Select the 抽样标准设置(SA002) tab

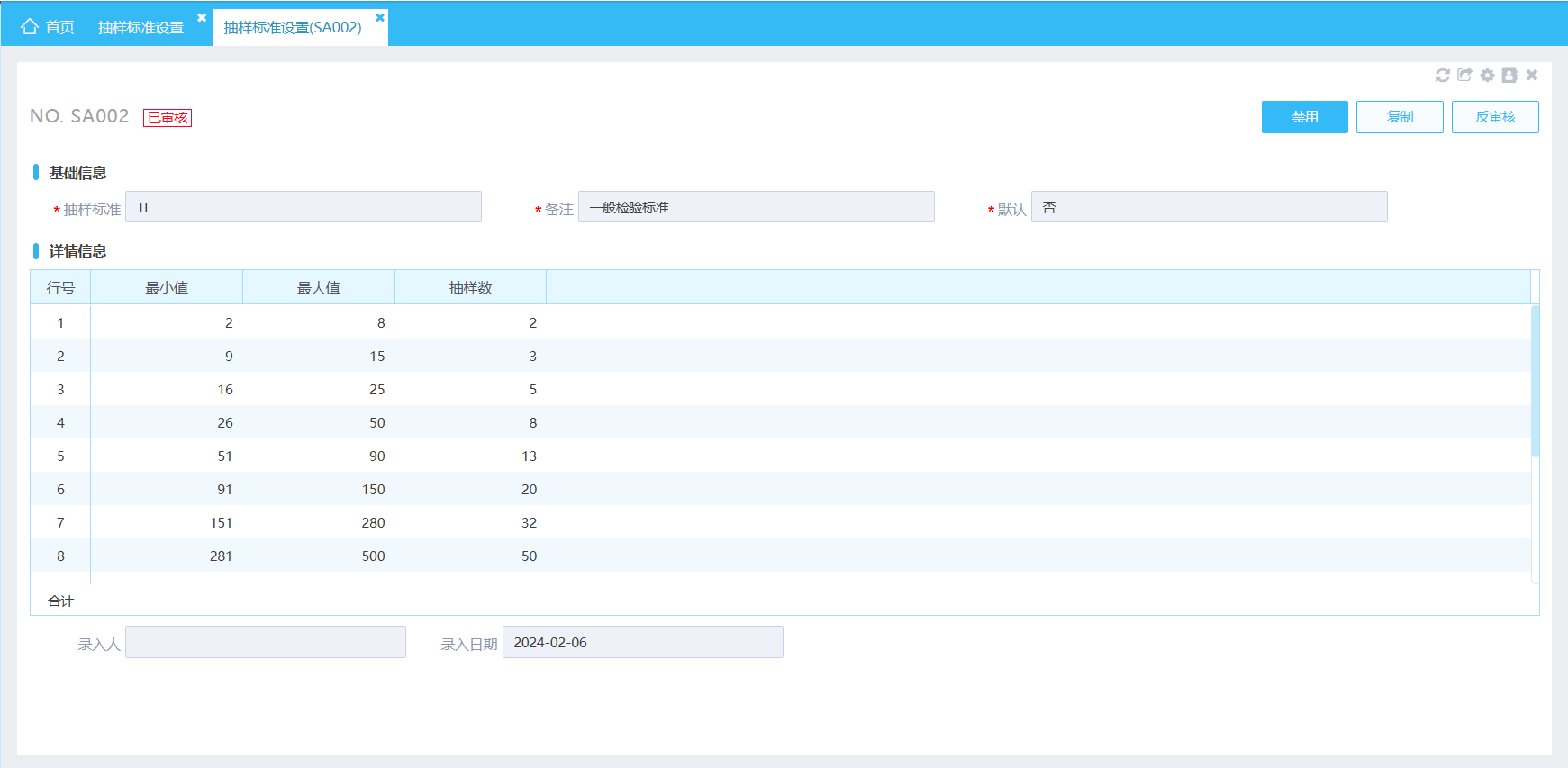click(x=293, y=27)
